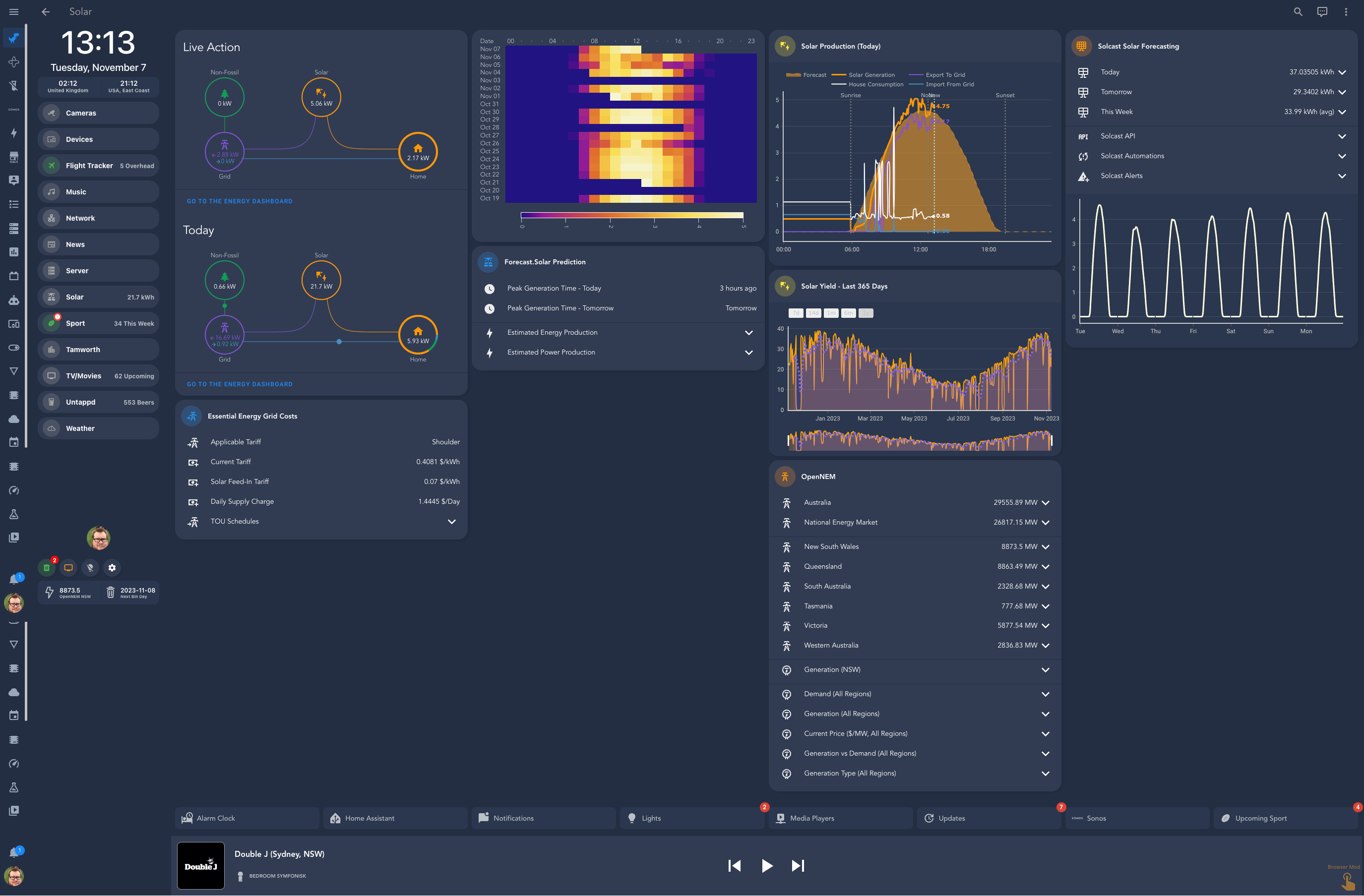Open the Weather menu item
The image size is (1364, 896).
click(x=98, y=428)
